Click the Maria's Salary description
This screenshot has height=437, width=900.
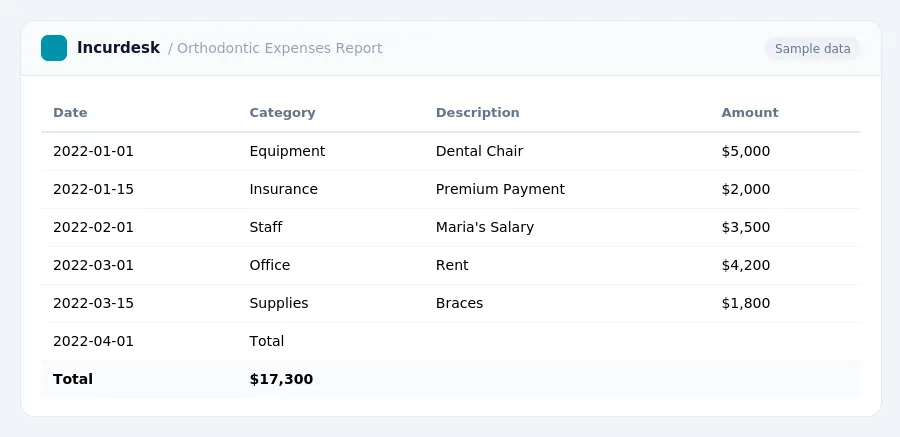pos(484,227)
